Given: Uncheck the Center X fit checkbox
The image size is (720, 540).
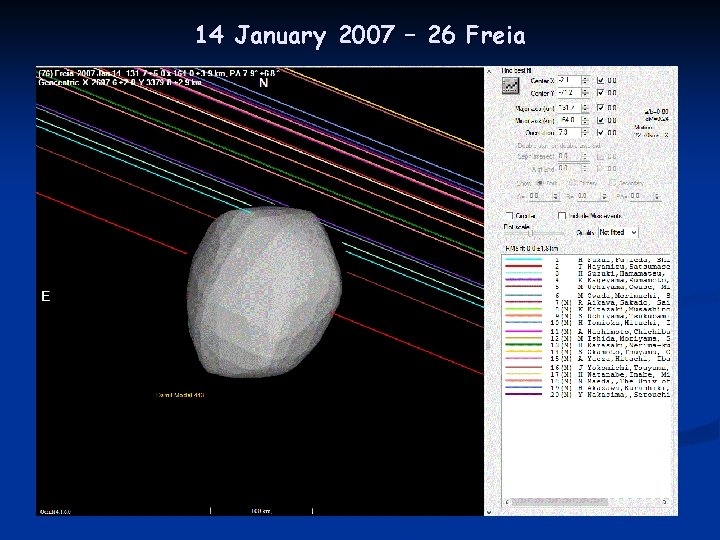Looking at the screenshot, I should point(599,80).
